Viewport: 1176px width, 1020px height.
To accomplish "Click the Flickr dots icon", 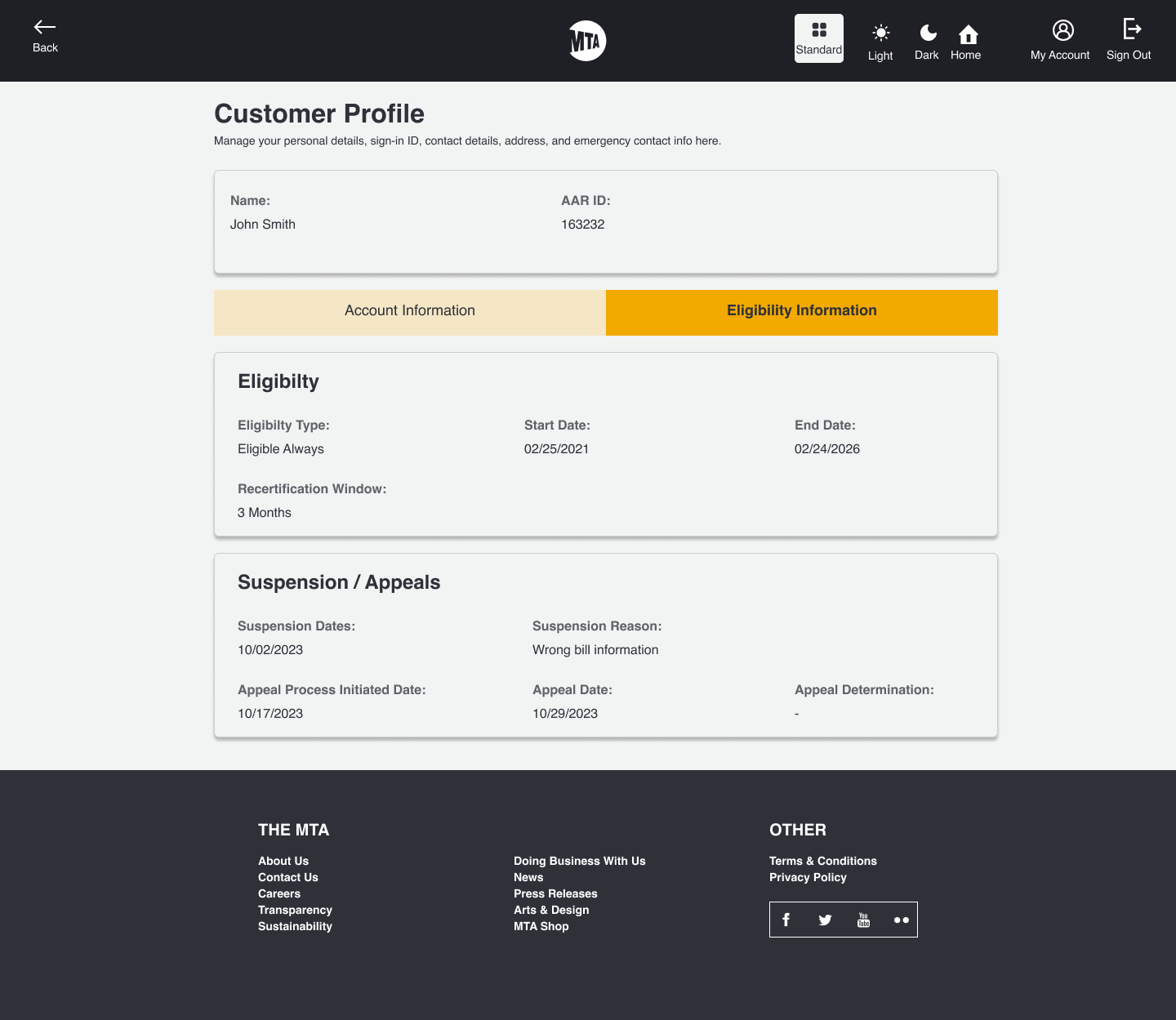I will pyautogui.click(x=902, y=920).
